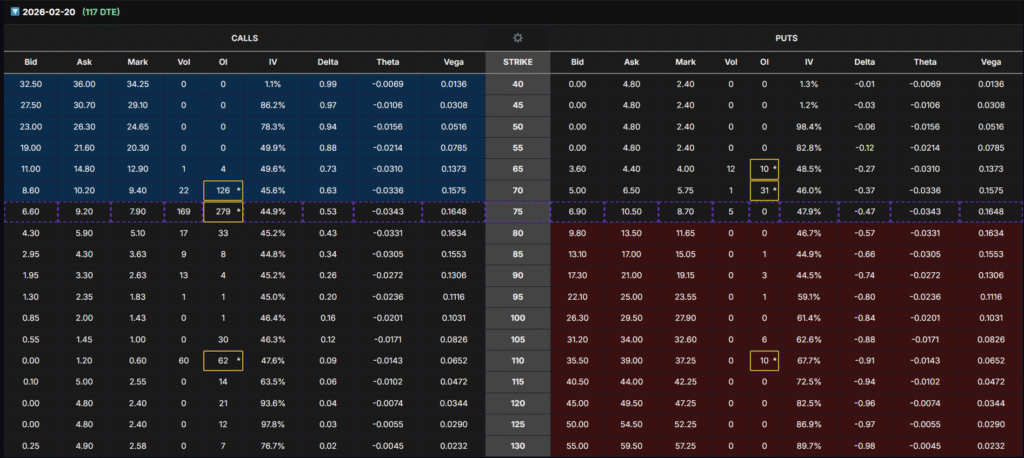Click the highlighted 31 put open interest

click(x=766, y=190)
